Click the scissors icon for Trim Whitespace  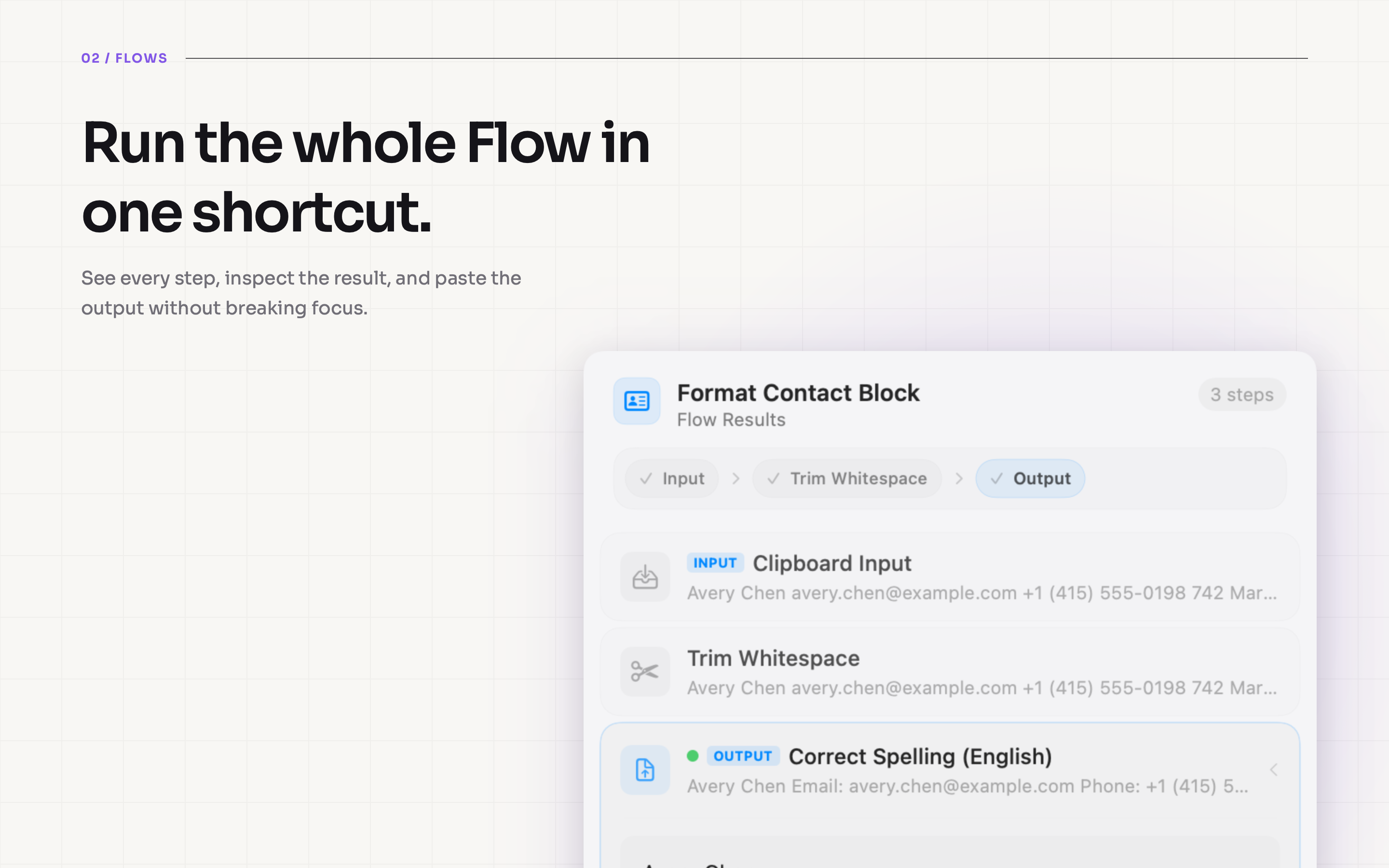tap(645, 671)
